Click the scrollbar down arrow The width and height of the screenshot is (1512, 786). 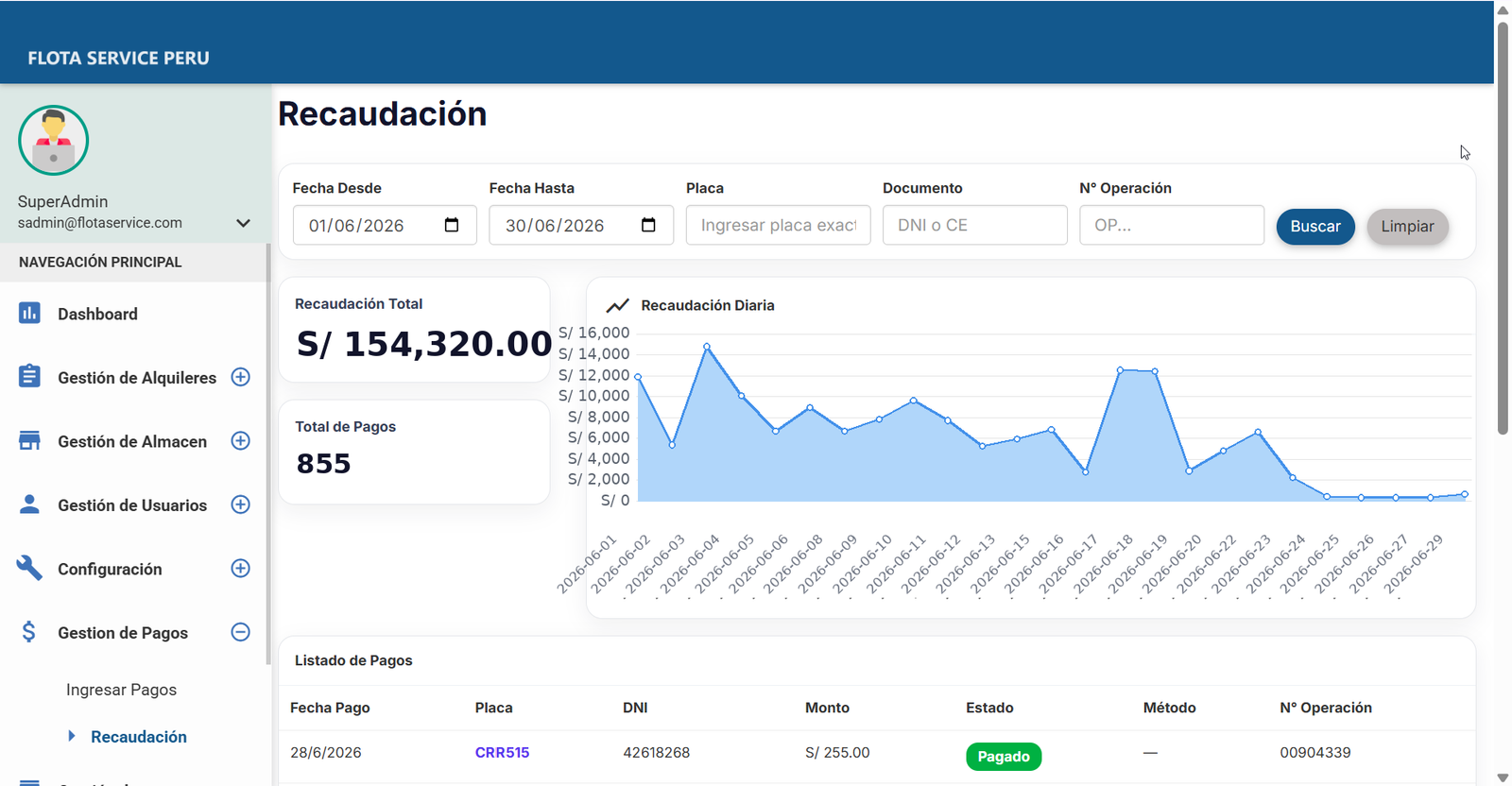(1503, 777)
